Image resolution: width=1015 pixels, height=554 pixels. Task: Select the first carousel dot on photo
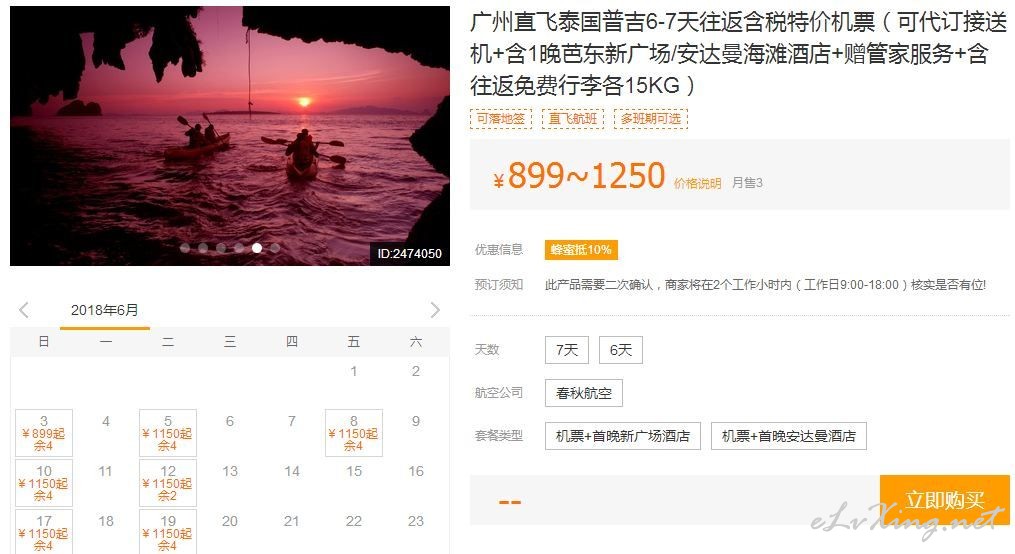pyautogui.click(x=185, y=248)
